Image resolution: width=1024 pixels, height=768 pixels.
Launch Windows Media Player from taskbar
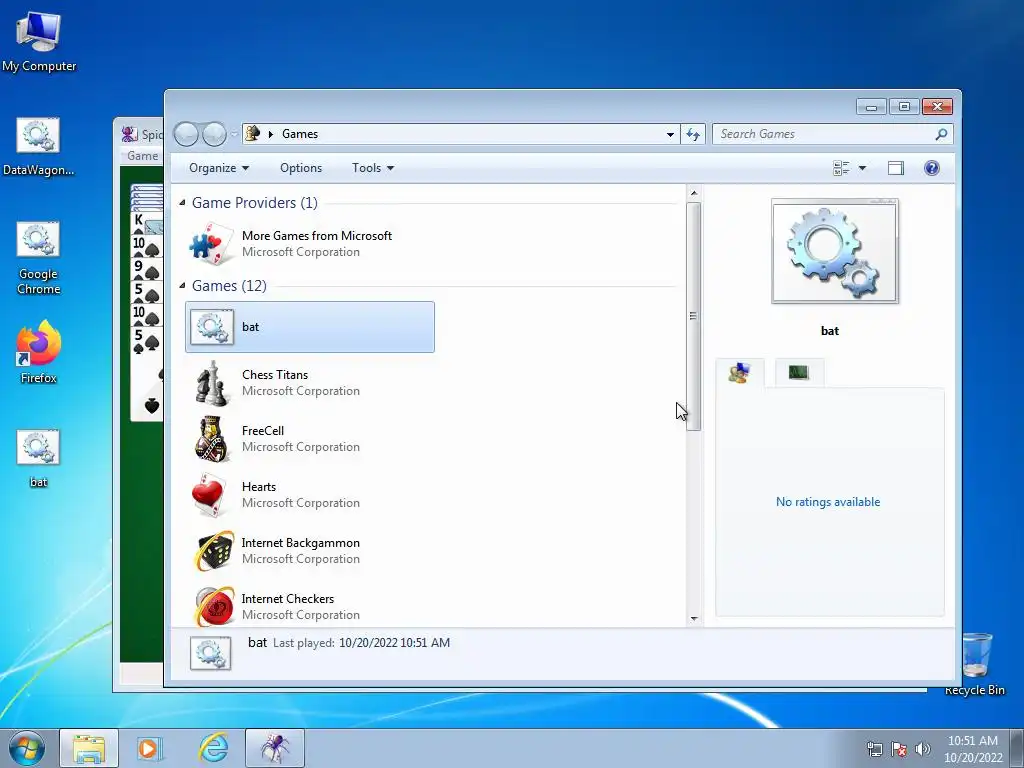point(150,748)
